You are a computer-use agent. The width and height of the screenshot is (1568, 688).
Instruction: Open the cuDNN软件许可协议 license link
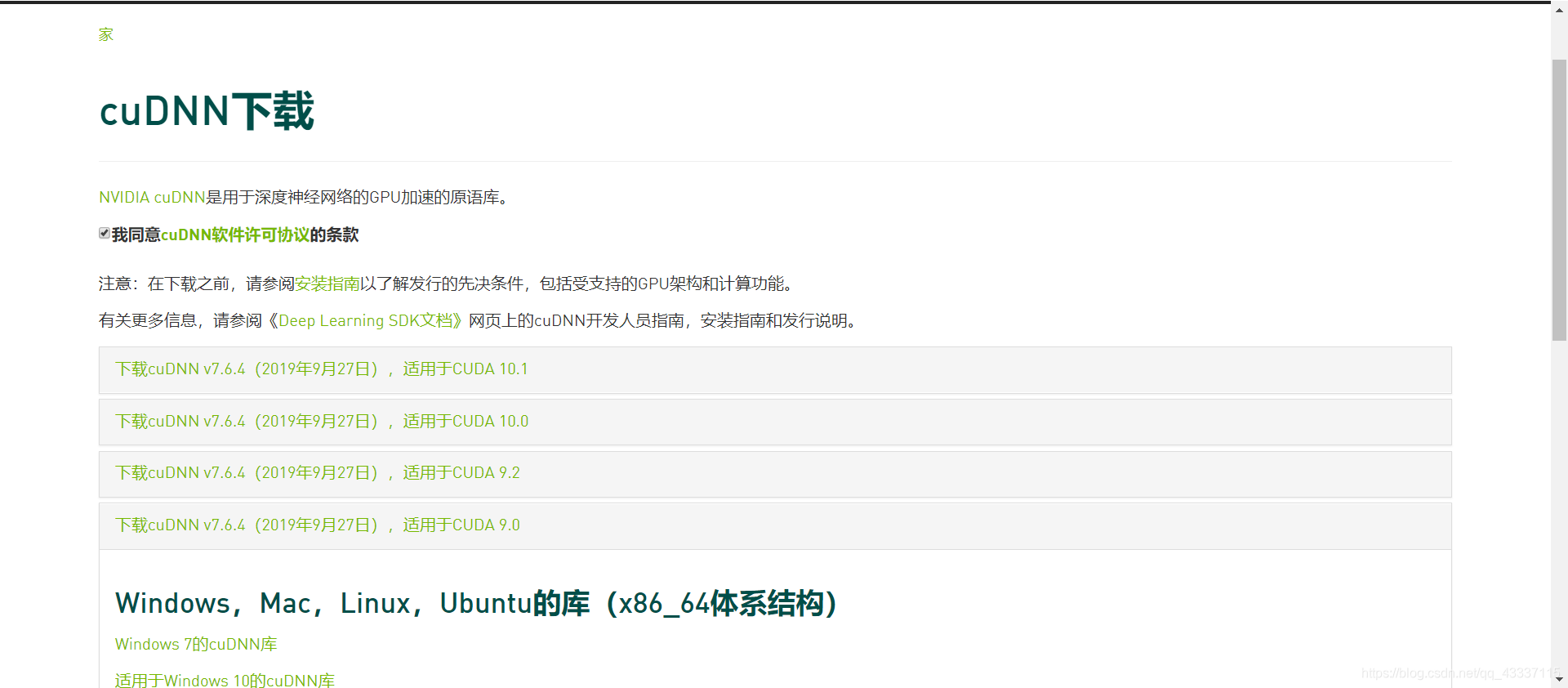[x=235, y=235]
